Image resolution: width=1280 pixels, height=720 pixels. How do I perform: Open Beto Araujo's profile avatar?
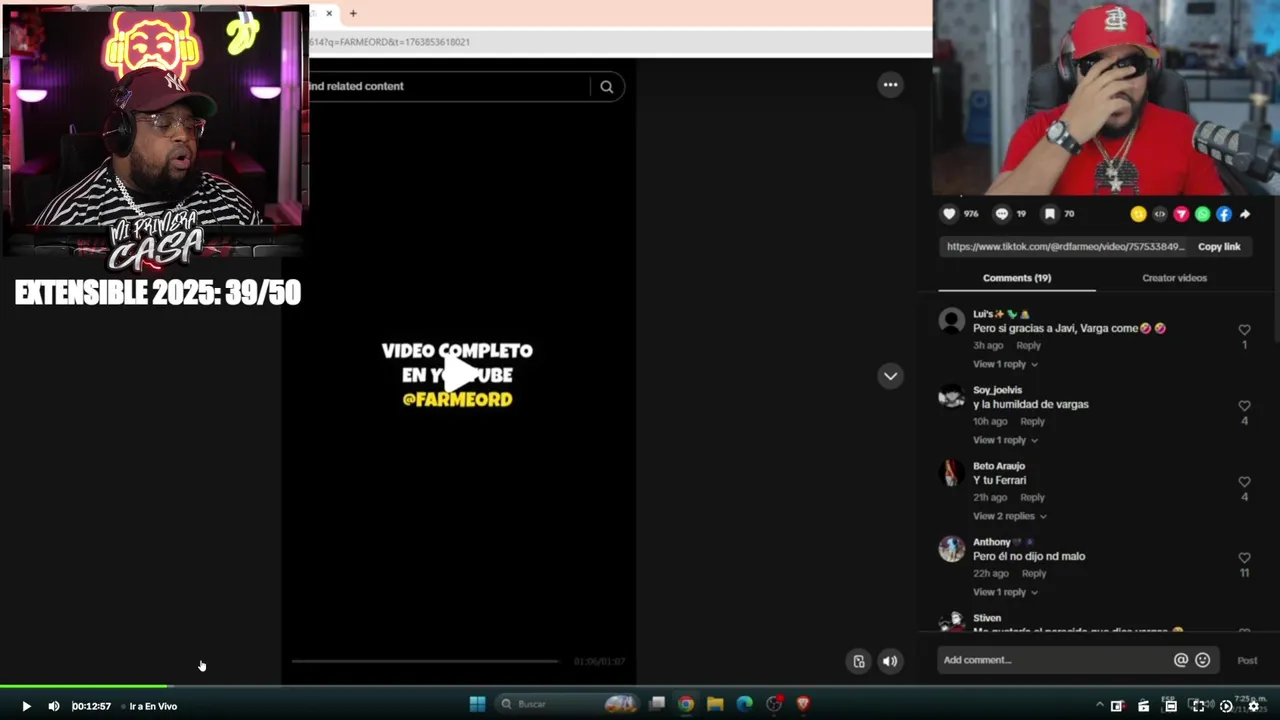pos(951,473)
